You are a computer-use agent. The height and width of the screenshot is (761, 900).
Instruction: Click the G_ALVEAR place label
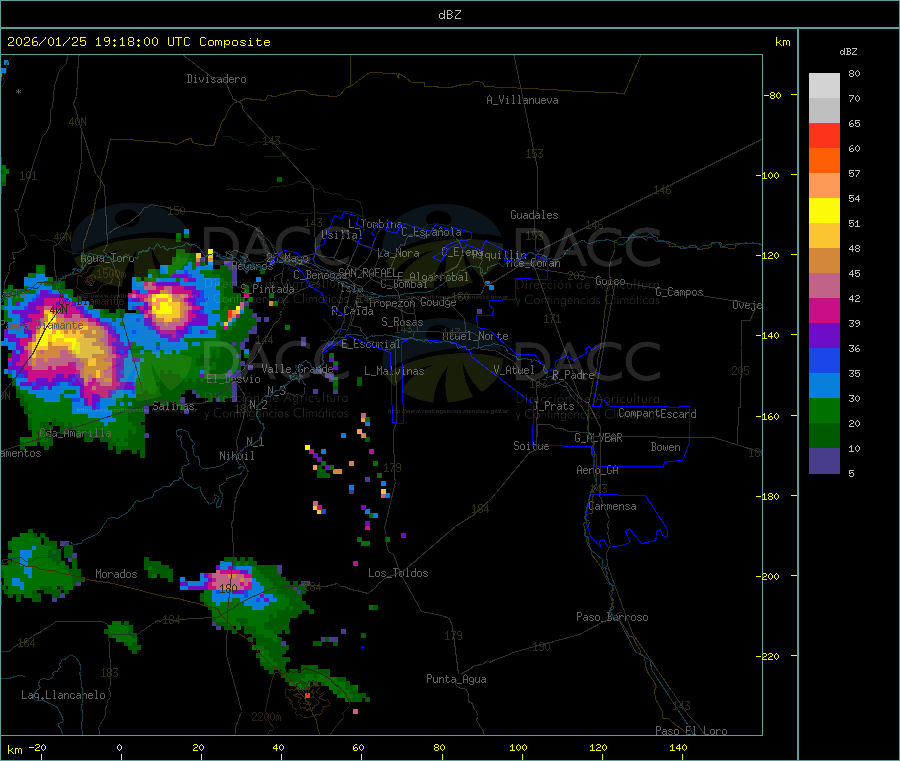598,438
